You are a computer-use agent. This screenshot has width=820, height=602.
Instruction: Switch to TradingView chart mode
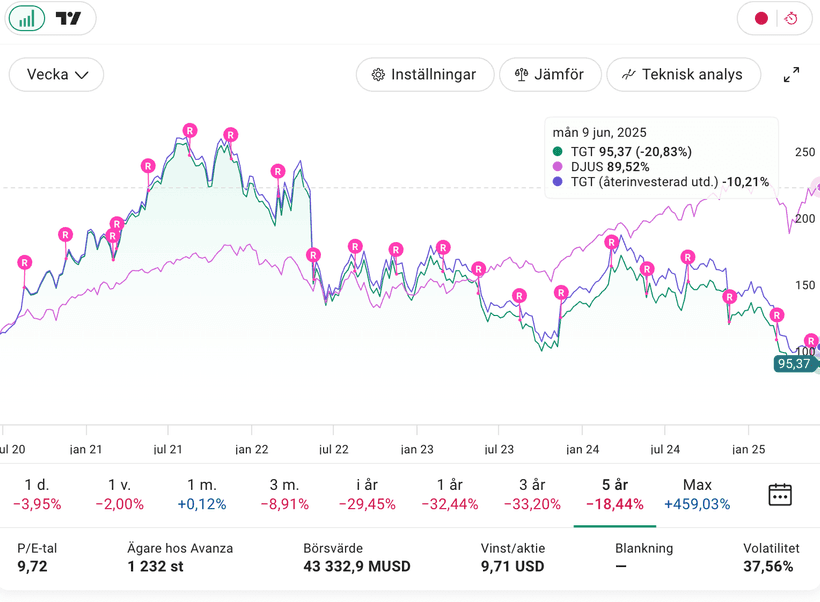(69, 19)
